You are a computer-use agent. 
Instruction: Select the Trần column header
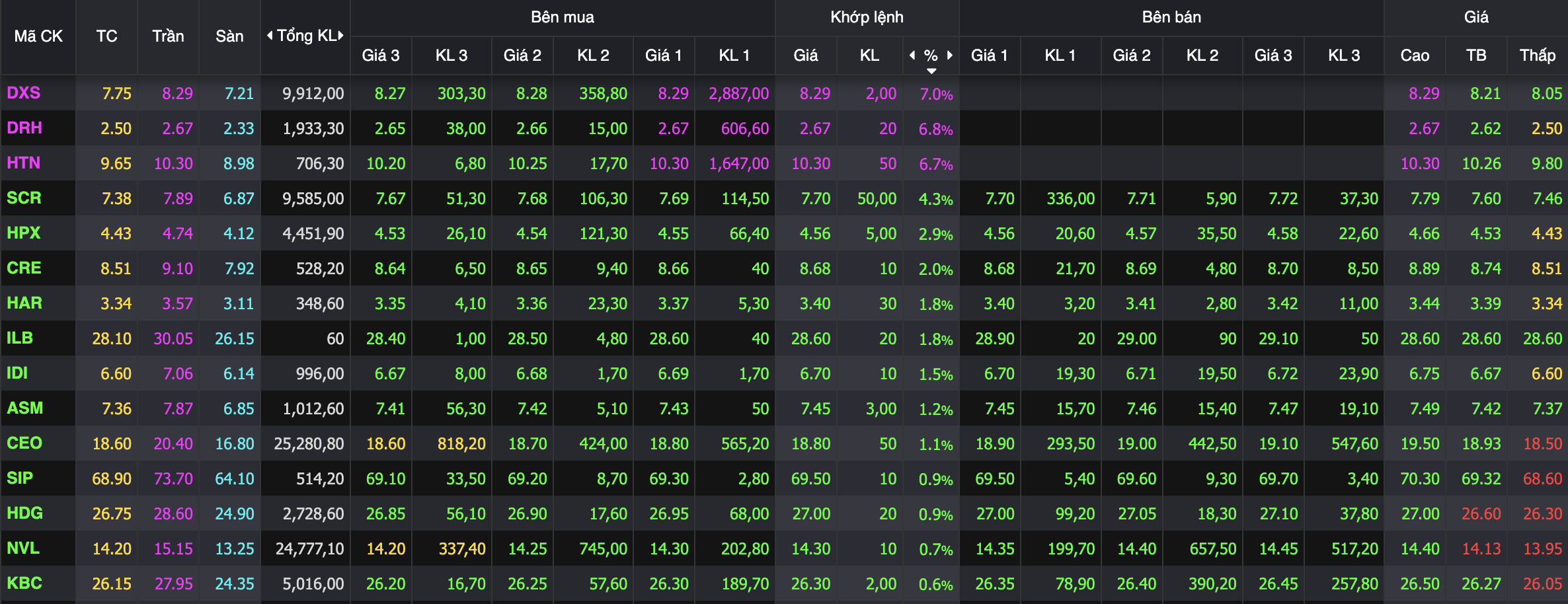[168, 36]
